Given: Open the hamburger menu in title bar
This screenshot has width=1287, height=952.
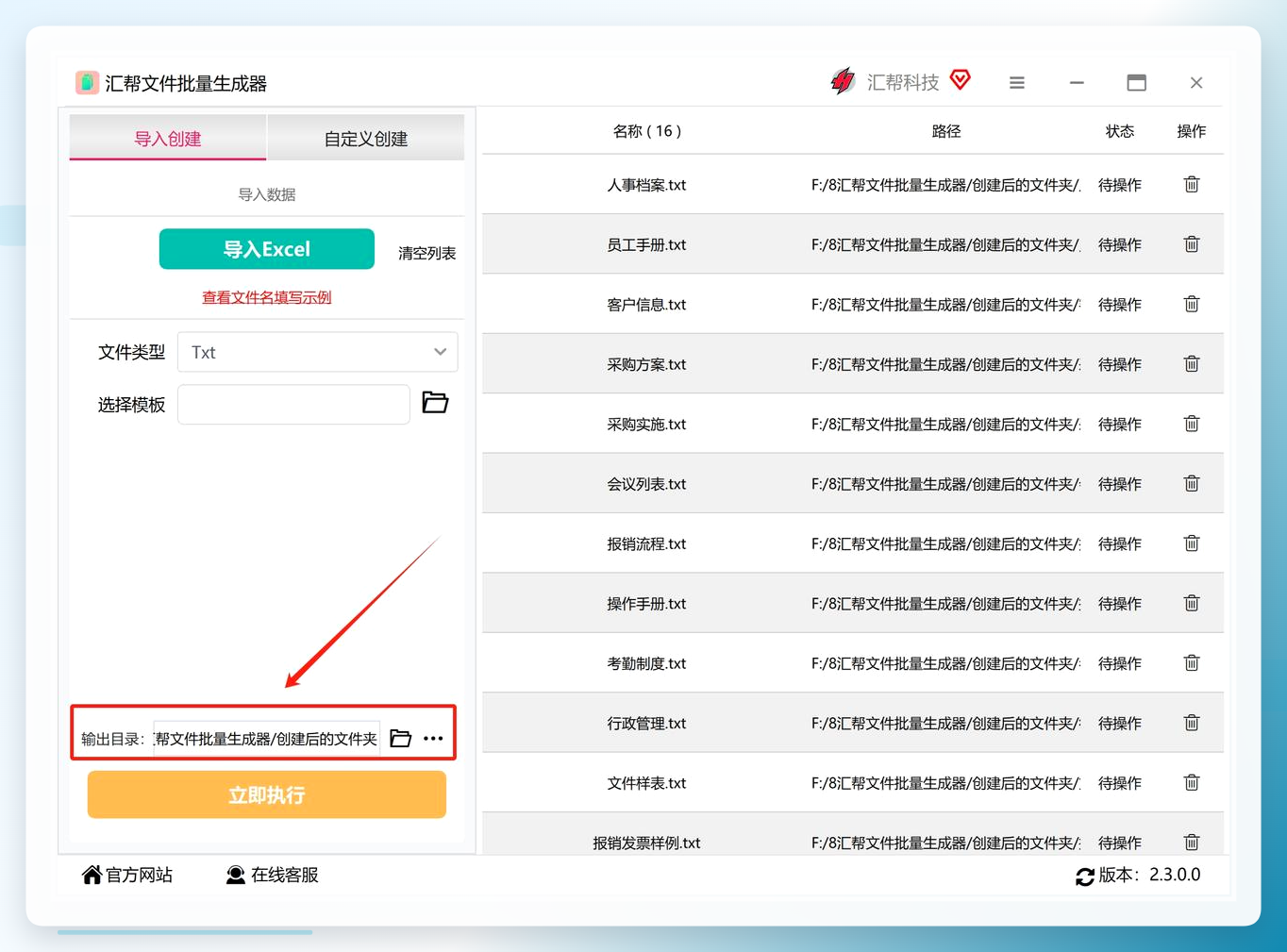Looking at the screenshot, I should pos(1017,83).
